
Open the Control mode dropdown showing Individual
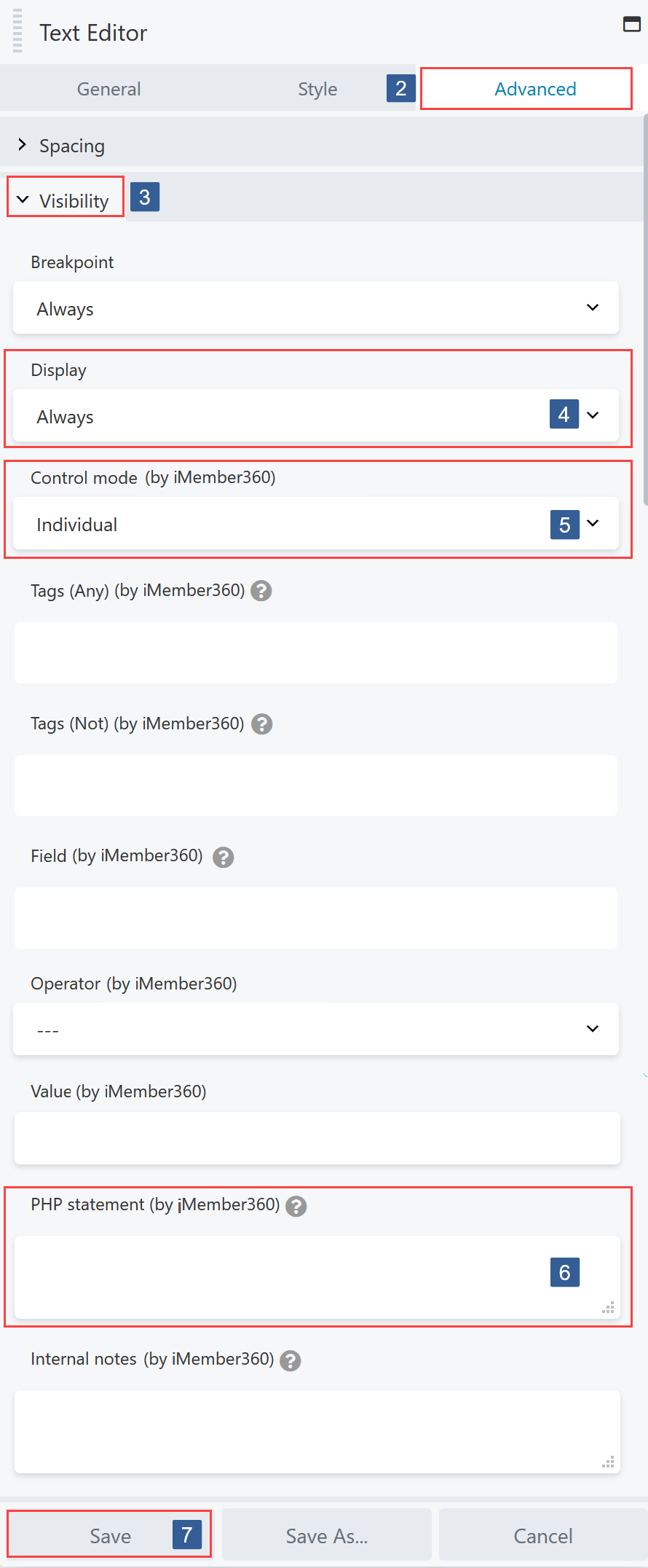coord(315,524)
